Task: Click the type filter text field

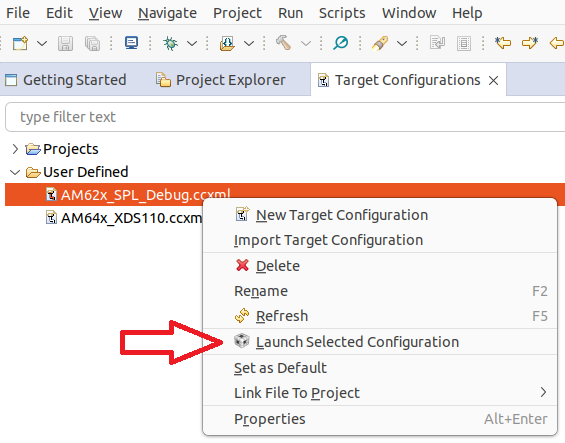Action: point(285,117)
